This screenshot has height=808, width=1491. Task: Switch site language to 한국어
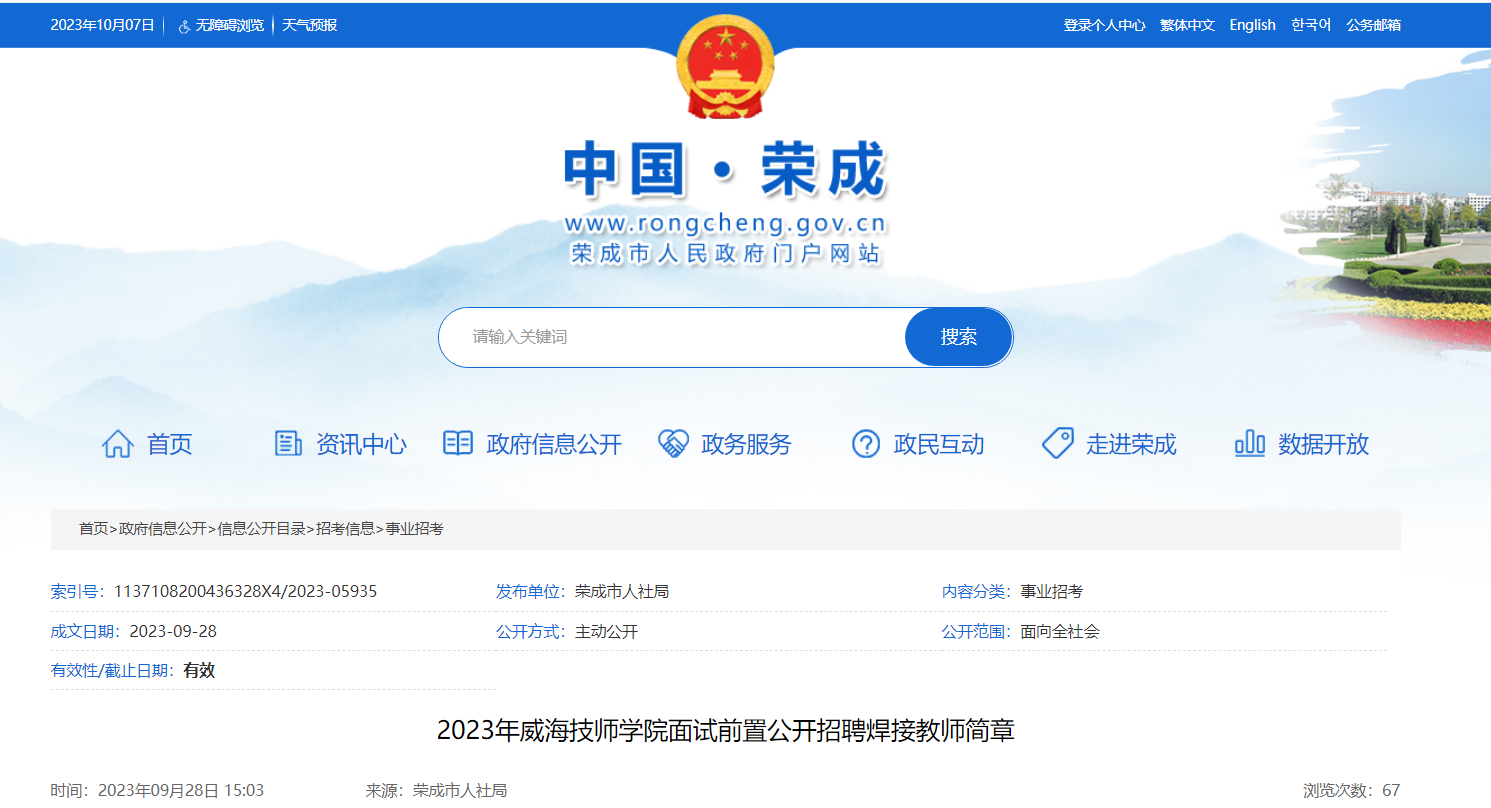tap(1311, 25)
